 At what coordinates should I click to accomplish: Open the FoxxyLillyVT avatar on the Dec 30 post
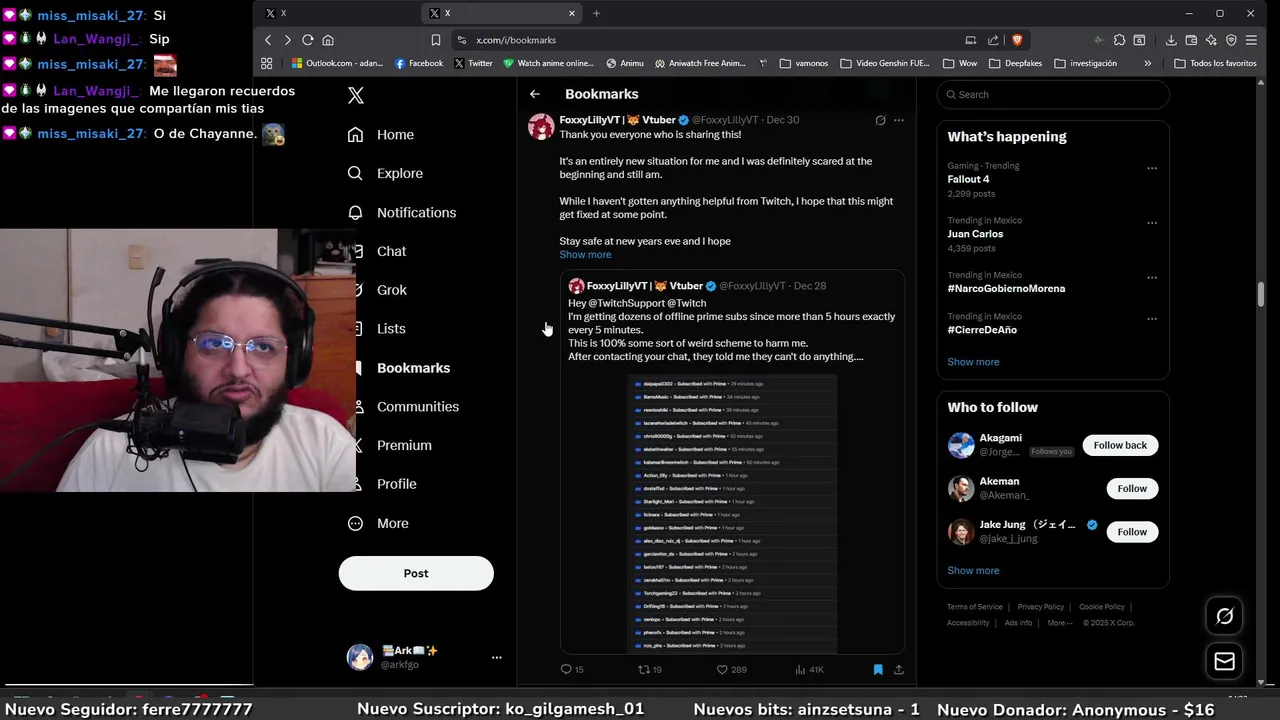541,127
